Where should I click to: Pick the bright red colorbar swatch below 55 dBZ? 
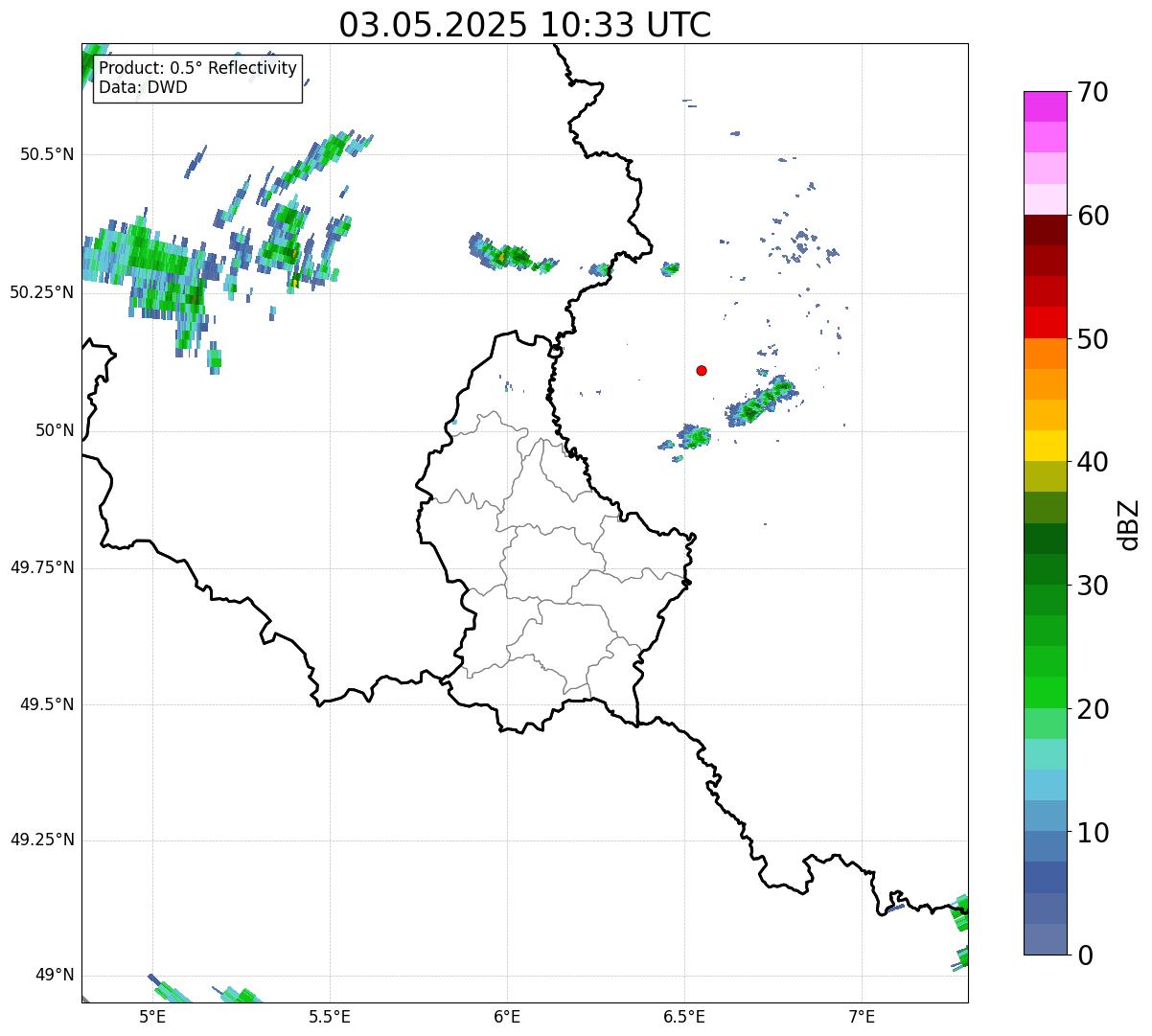click(1045, 322)
